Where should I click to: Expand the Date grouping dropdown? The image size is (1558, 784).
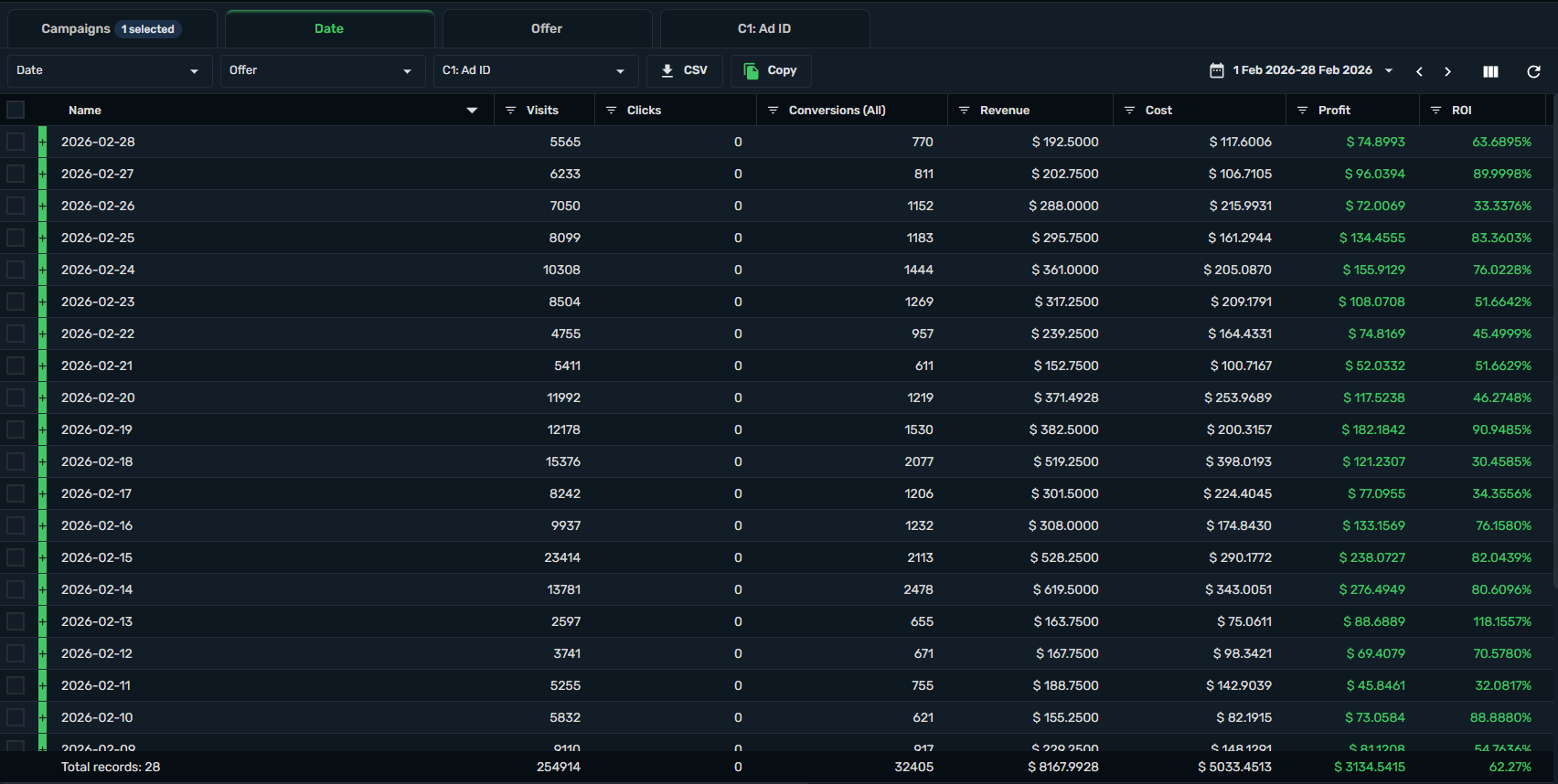point(109,70)
